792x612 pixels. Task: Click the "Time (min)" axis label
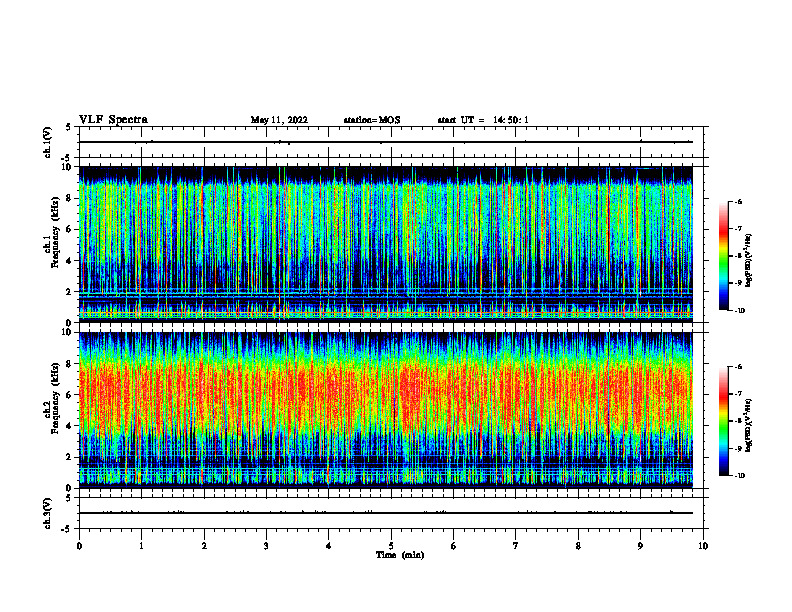[x=400, y=555]
